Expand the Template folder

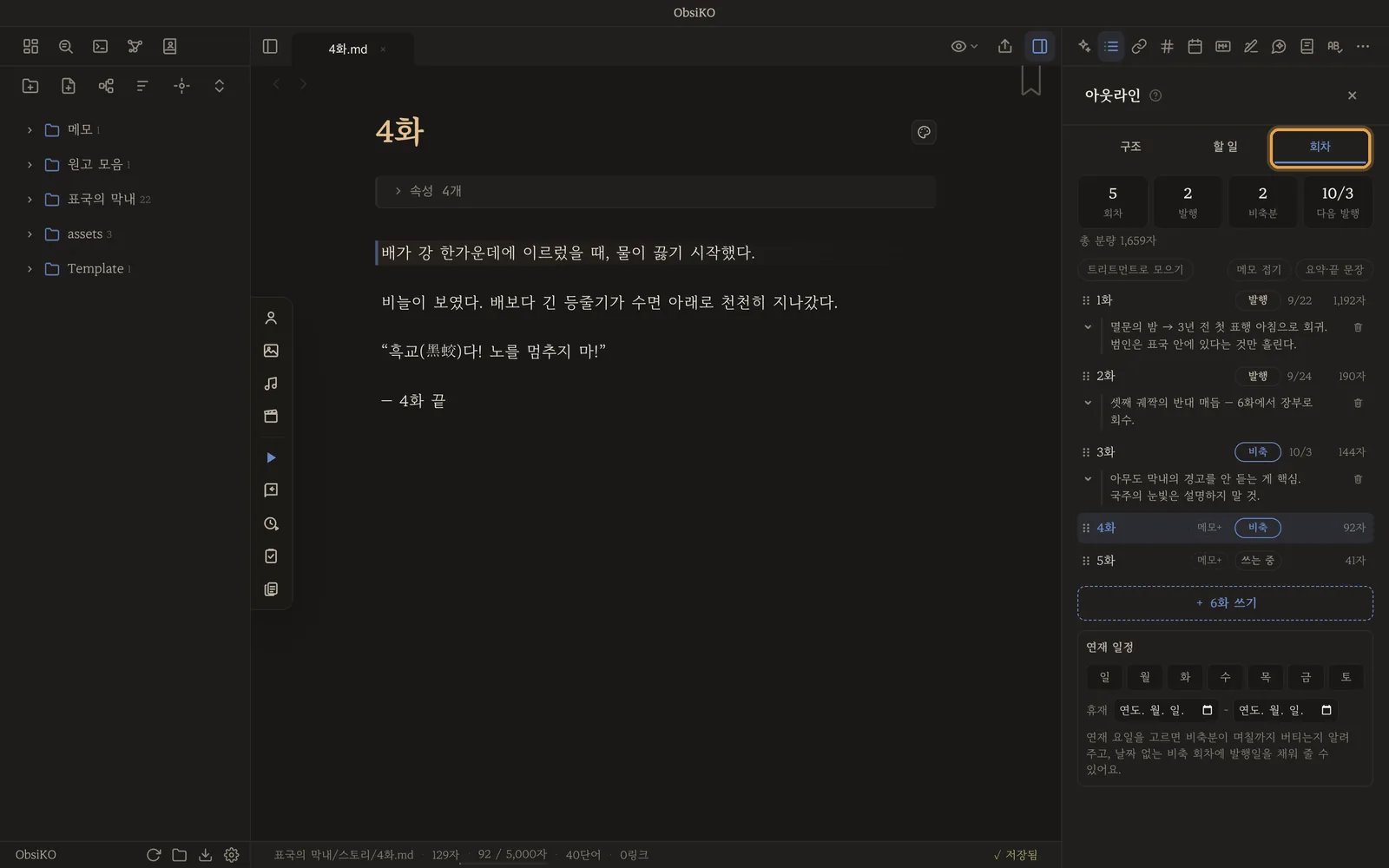pyautogui.click(x=30, y=268)
